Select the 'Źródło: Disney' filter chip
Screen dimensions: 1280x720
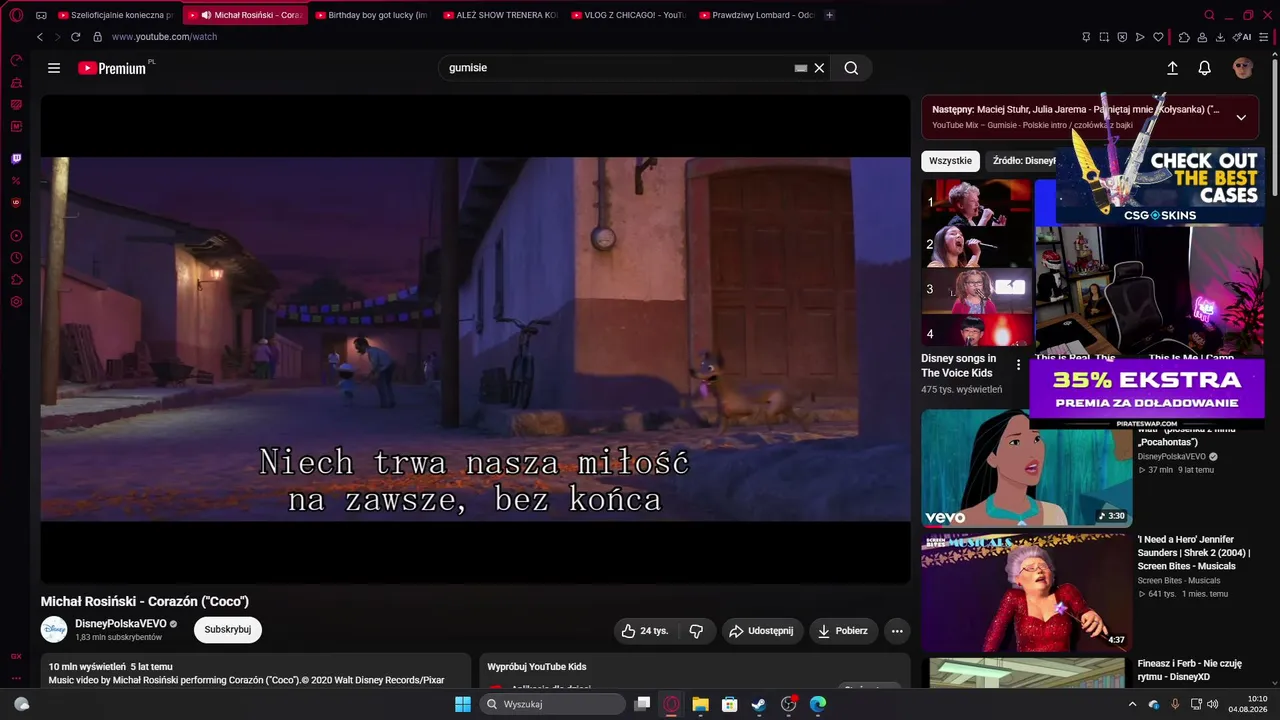click(1022, 161)
